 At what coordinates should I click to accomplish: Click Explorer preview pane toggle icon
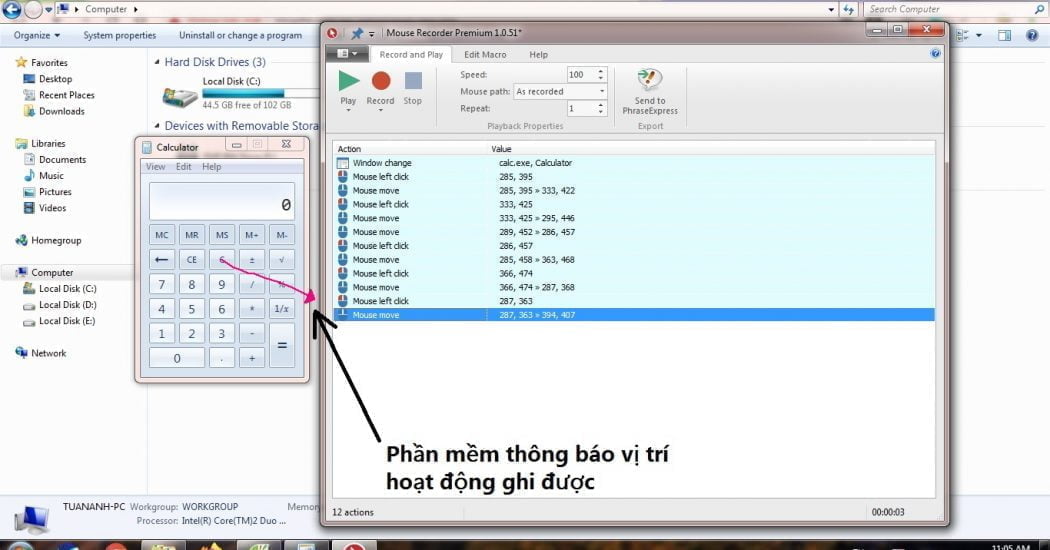point(1004,36)
